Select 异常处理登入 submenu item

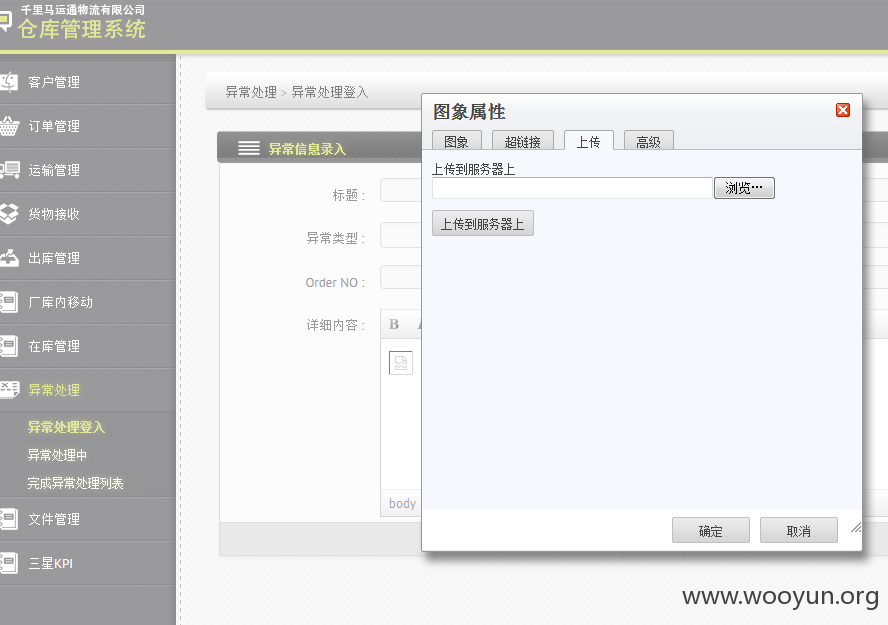point(66,427)
